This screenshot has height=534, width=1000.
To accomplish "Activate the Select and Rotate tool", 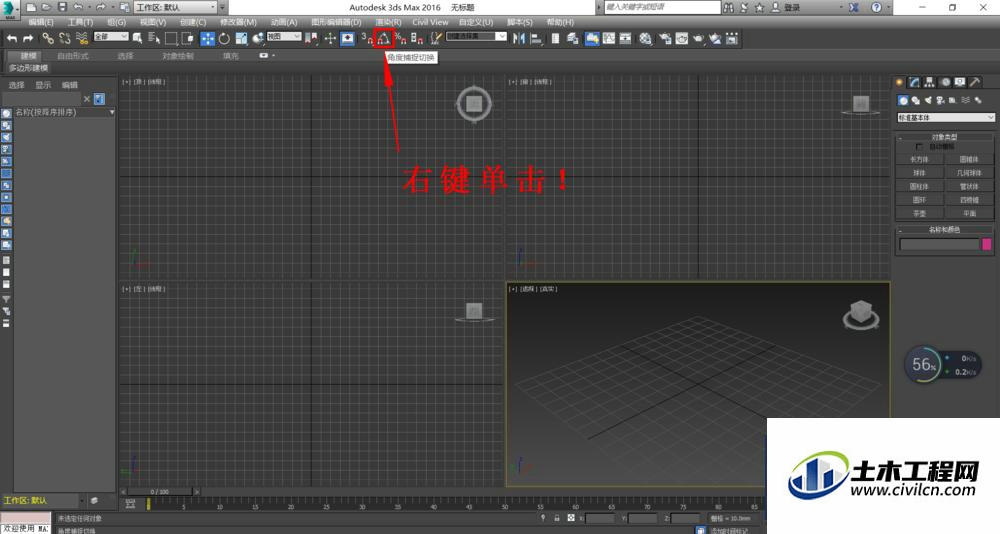I will [224, 38].
